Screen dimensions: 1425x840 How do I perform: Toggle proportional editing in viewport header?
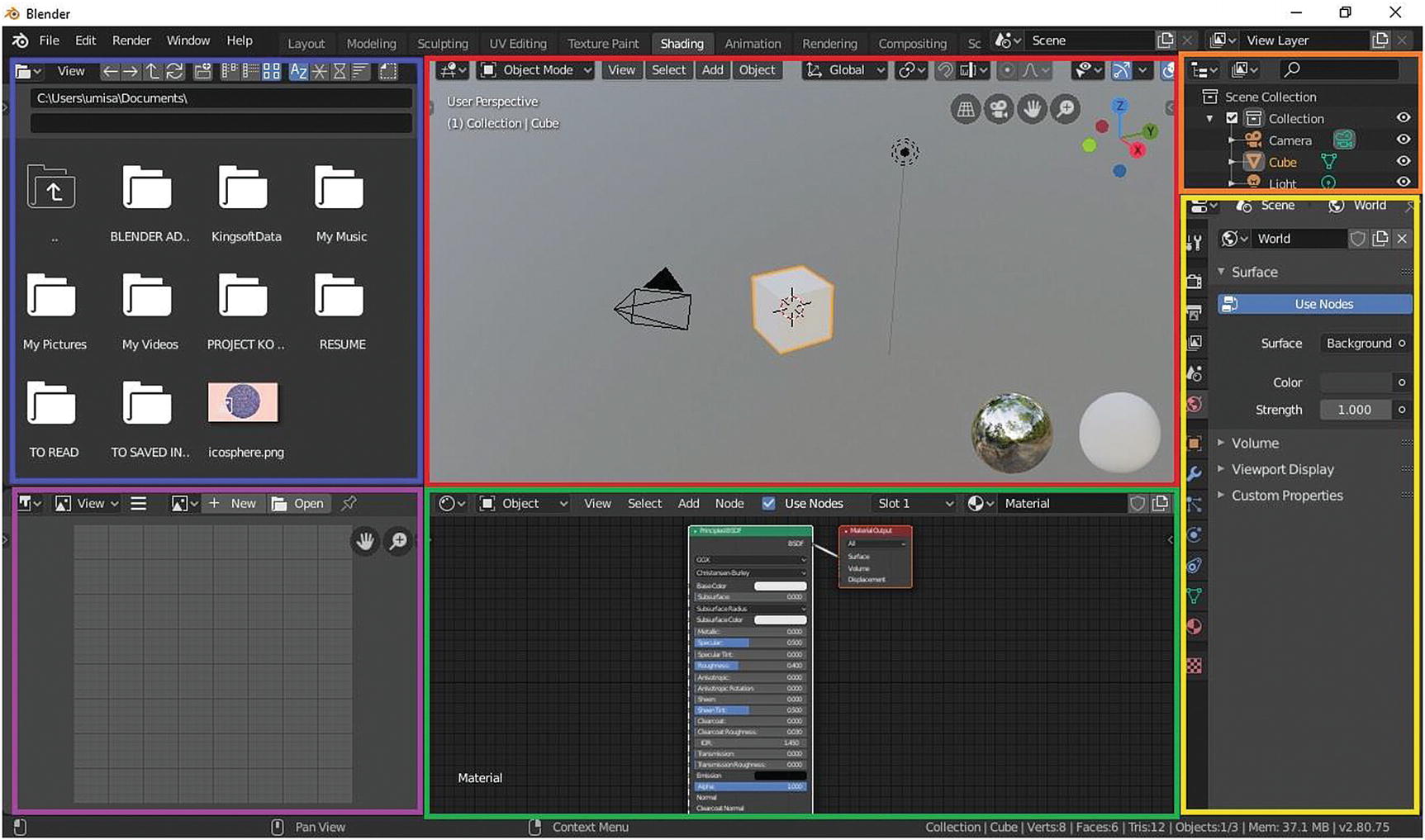[x=1007, y=70]
